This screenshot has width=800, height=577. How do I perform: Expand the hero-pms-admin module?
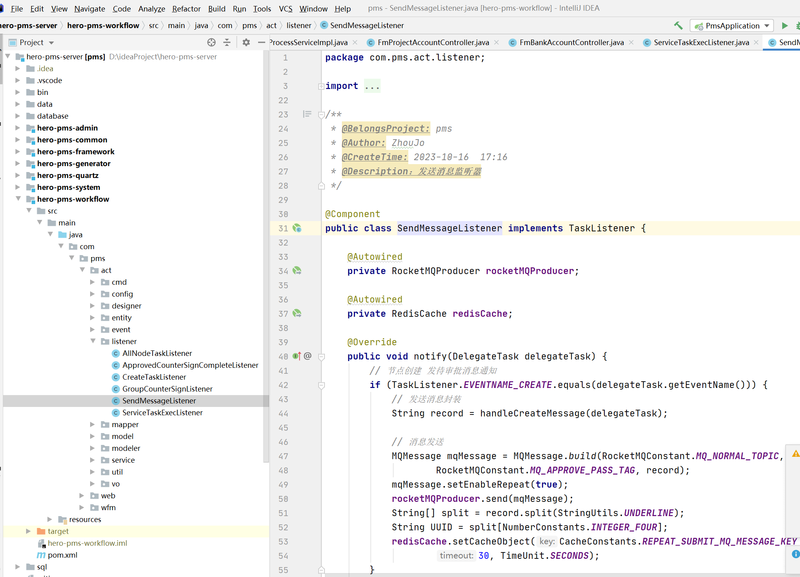pos(18,128)
